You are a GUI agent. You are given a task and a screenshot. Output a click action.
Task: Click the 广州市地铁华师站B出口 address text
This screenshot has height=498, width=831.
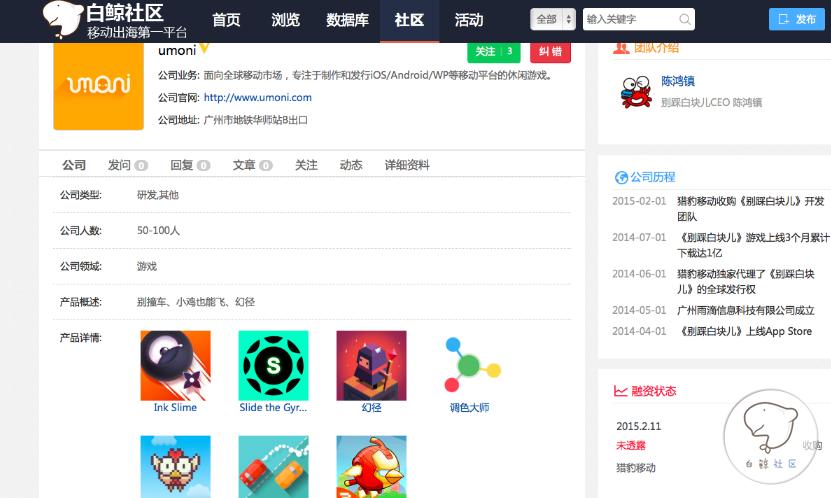click(x=255, y=120)
